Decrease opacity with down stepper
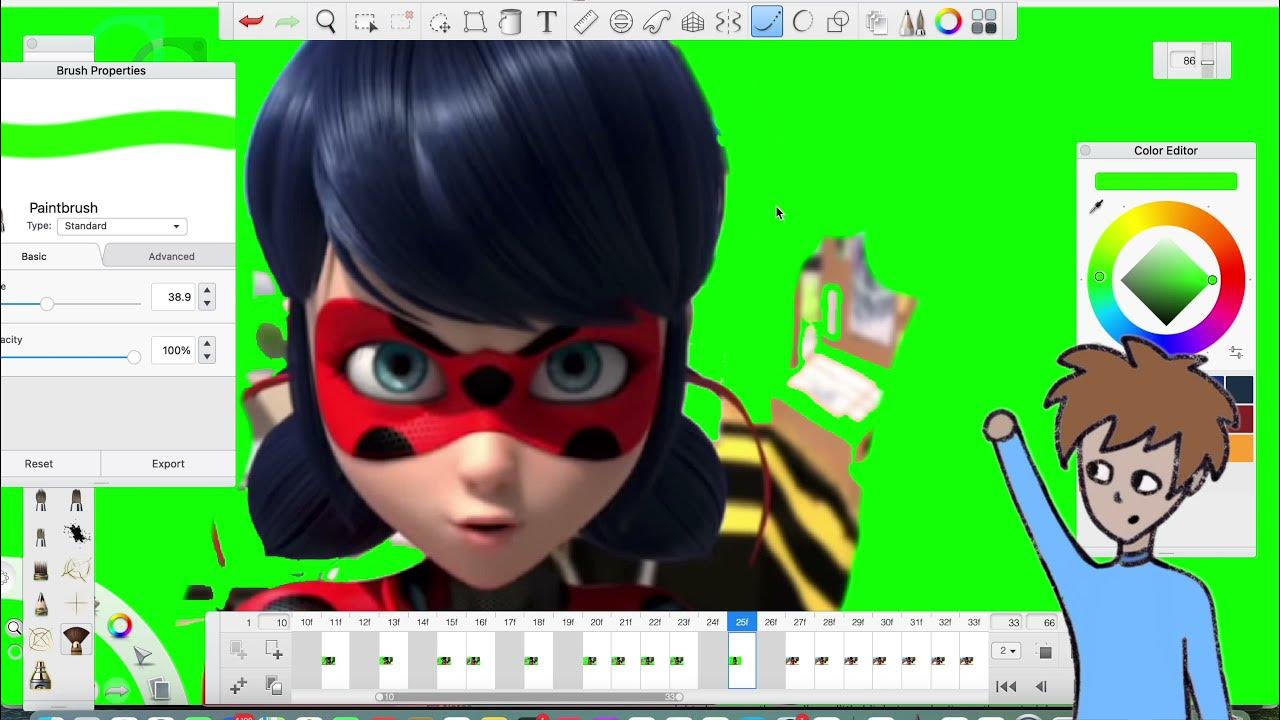1280x720 pixels. tap(207, 357)
